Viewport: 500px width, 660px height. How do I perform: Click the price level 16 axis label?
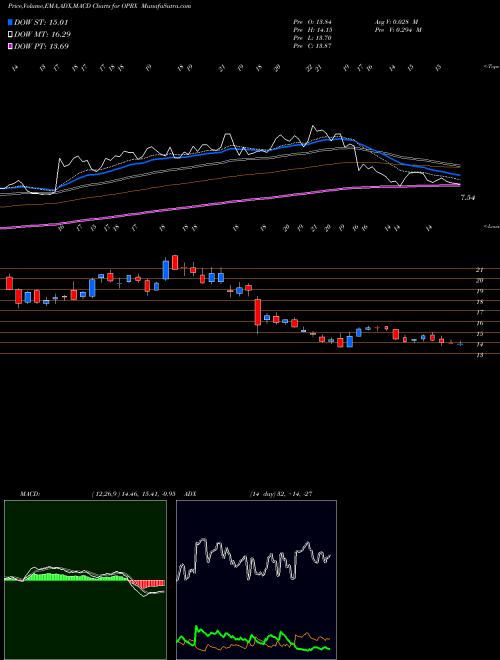pyautogui.click(x=479, y=323)
